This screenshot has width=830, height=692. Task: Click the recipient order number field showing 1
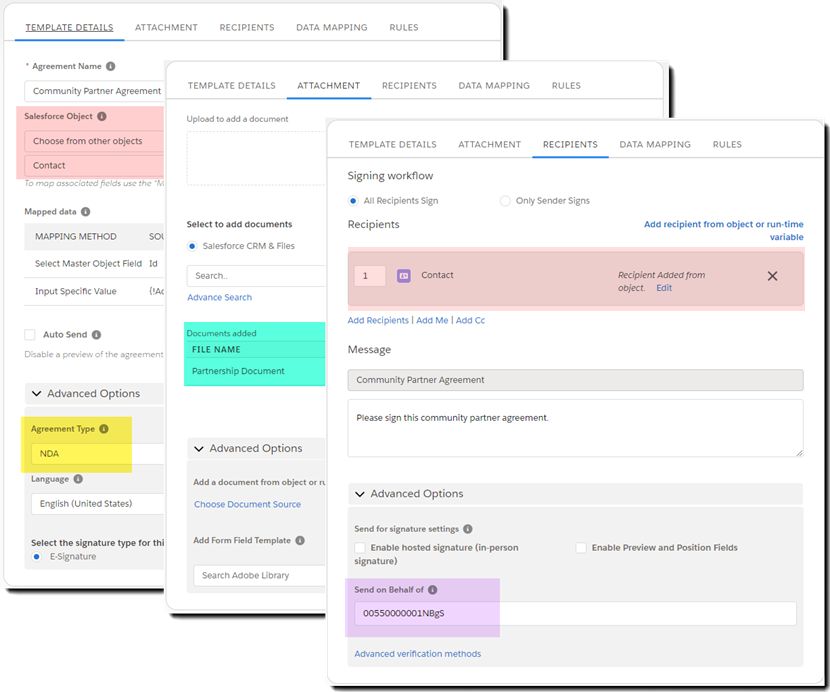pyautogui.click(x=369, y=275)
